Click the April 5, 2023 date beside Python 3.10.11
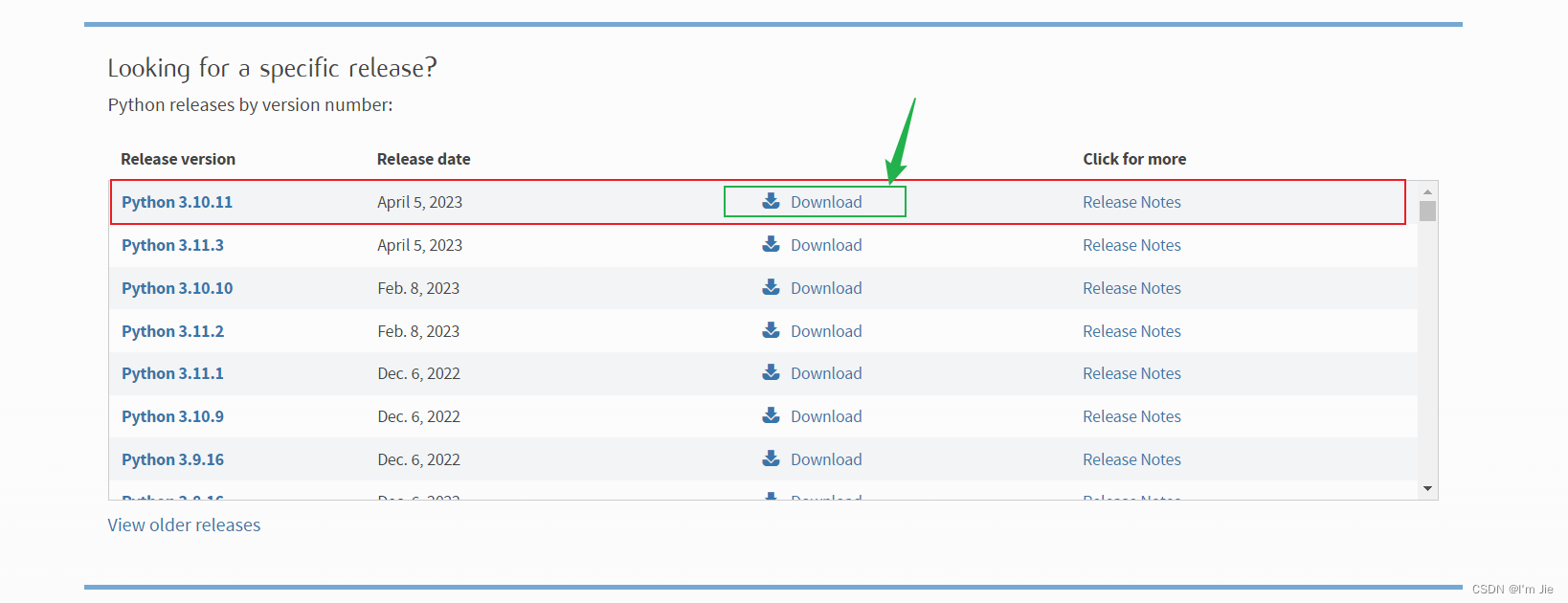Viewport: 1568px width, 603px height. [419, 202]
